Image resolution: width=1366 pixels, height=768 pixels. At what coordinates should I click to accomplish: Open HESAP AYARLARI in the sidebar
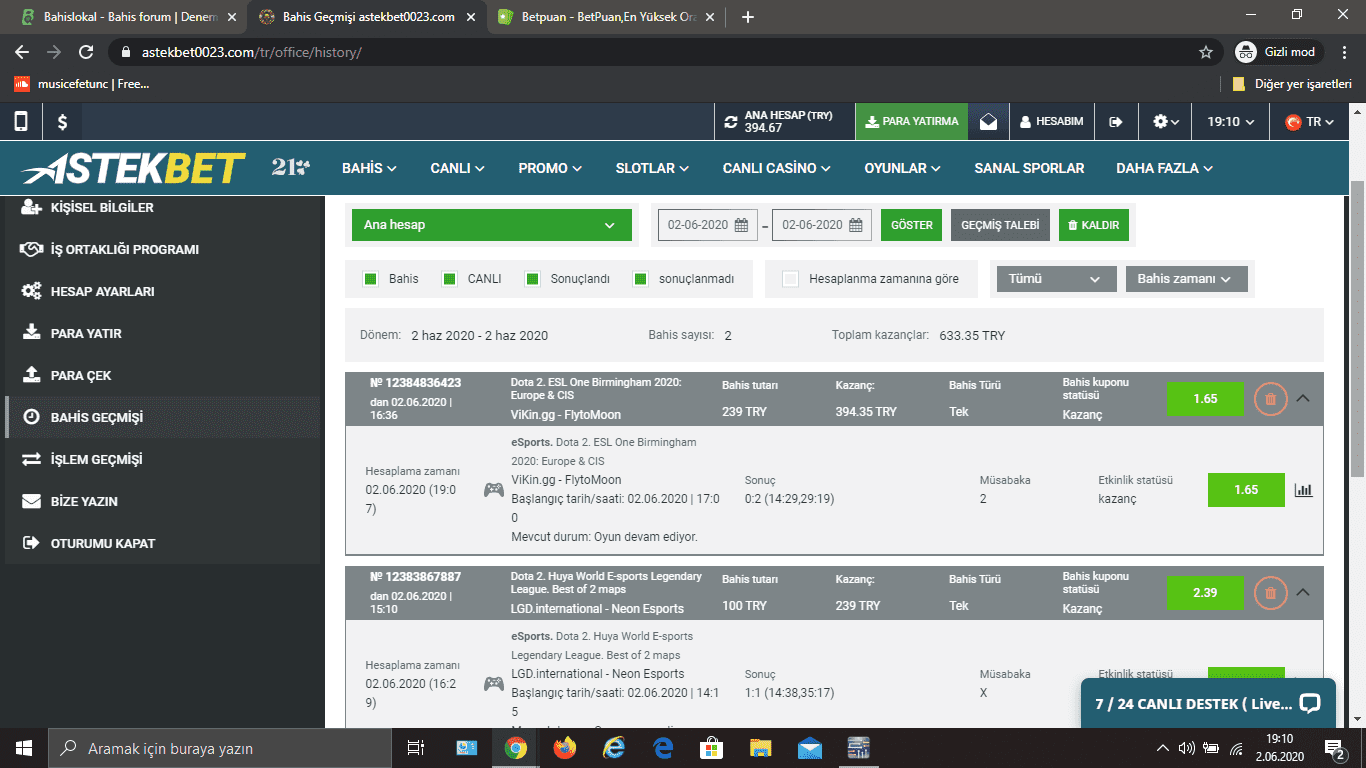pos(102,291)
